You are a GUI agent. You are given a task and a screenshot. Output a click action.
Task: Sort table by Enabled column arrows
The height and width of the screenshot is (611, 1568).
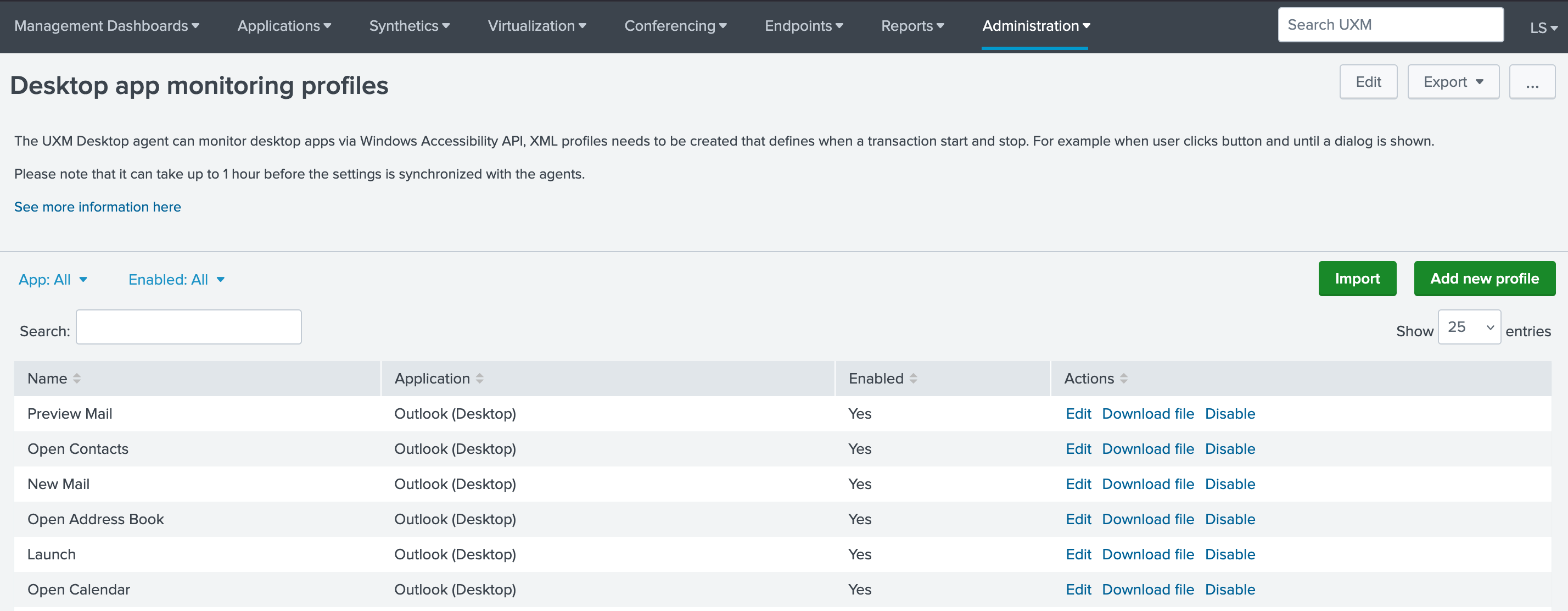[913, 378]
